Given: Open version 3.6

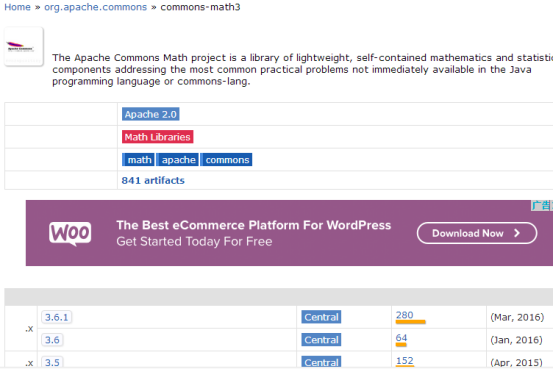Looking at the screenshot, I should pos(52,340).
